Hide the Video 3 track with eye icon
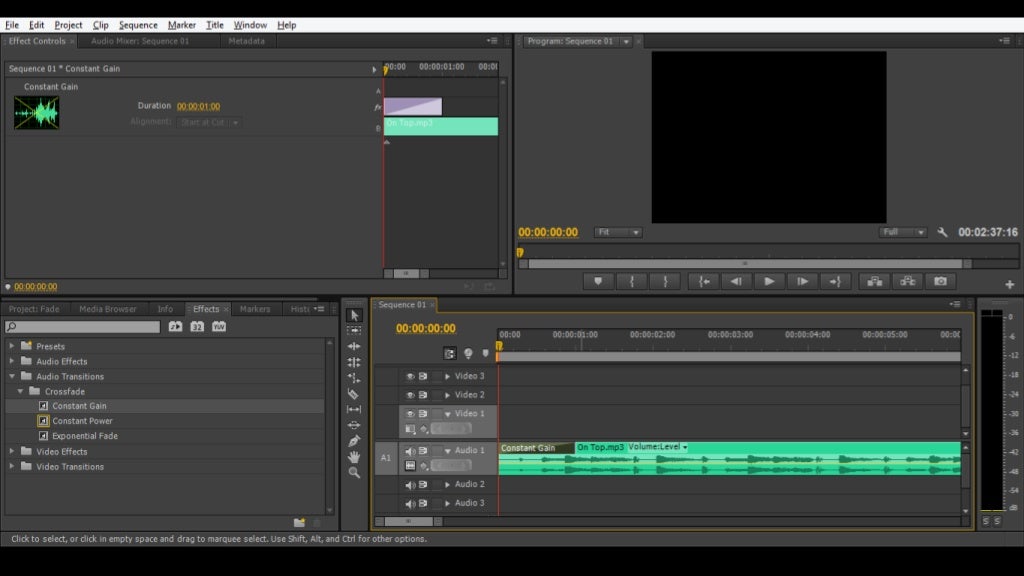 point(410,377)
